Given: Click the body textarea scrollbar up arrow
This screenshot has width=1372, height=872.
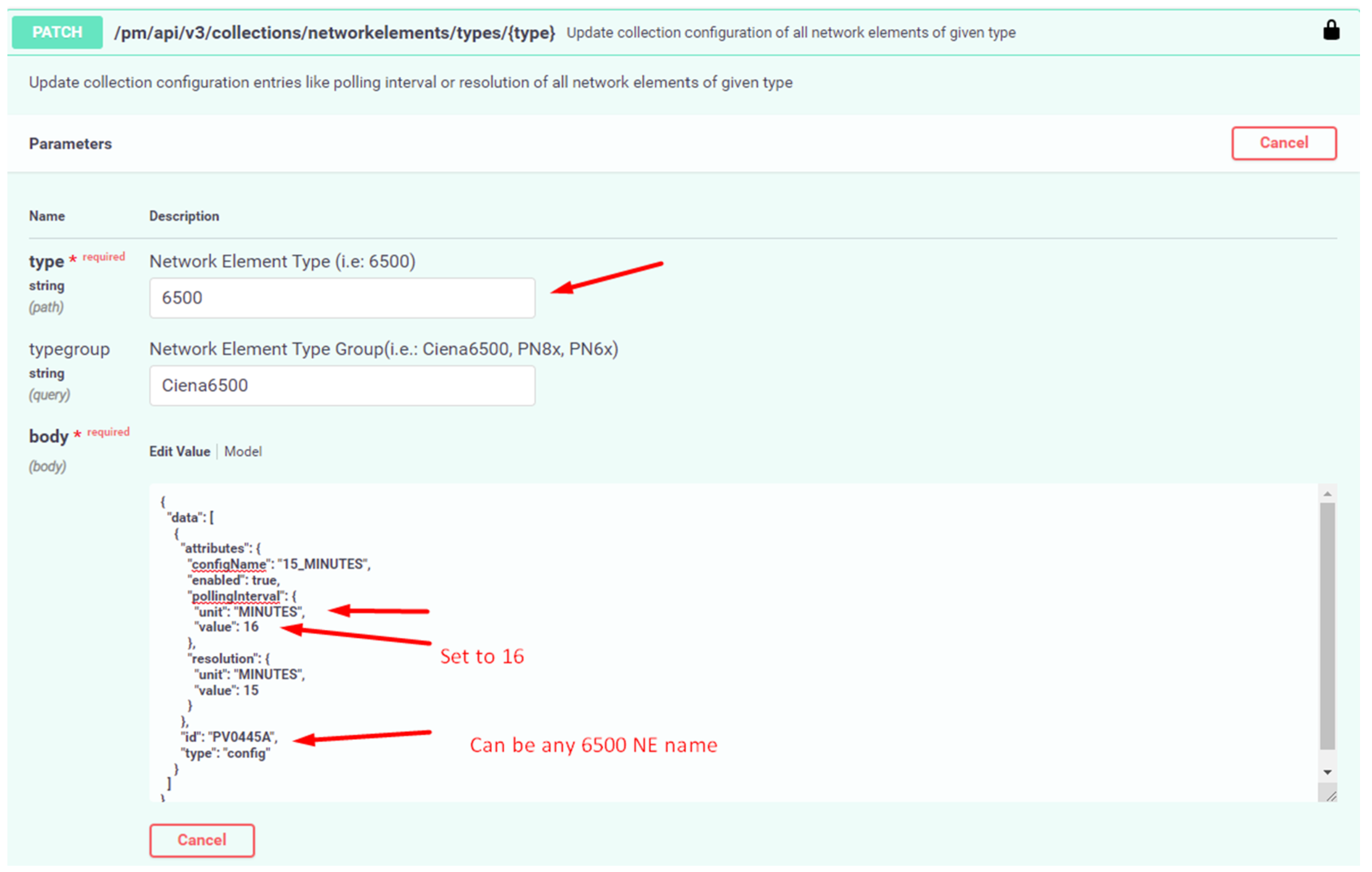Looking at the screenshot, I should [x=1327, y=494].
